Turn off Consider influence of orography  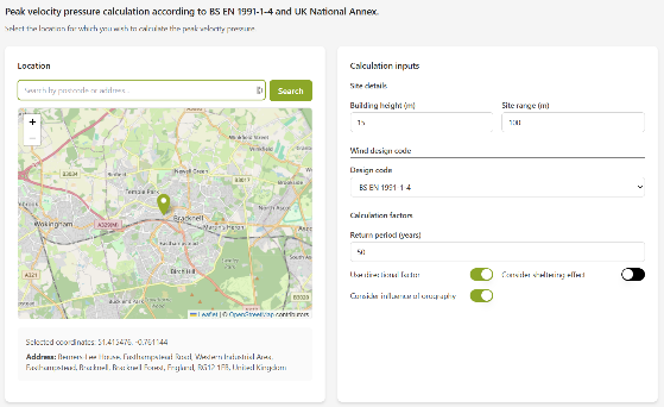point(481,295)
